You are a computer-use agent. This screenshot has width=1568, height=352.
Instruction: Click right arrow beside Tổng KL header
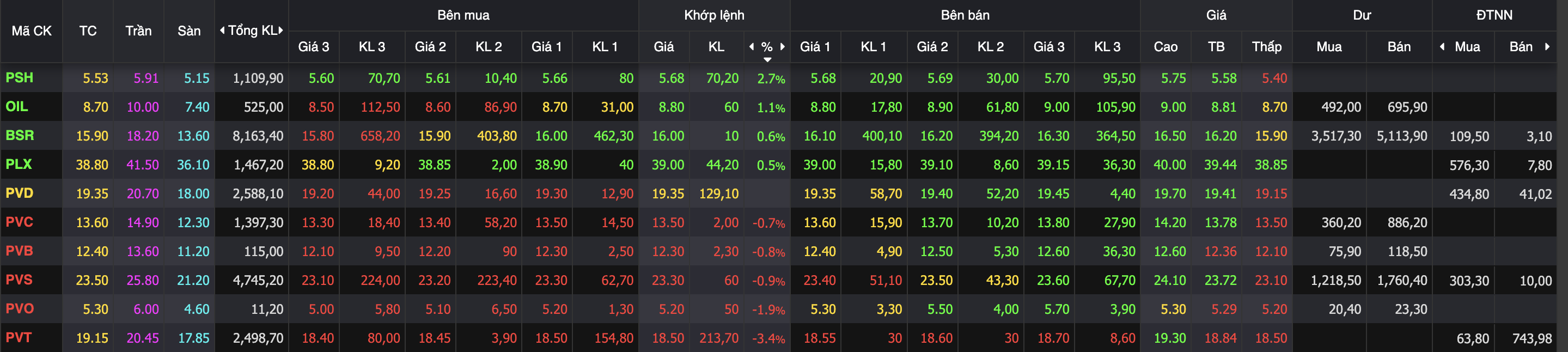280,31
